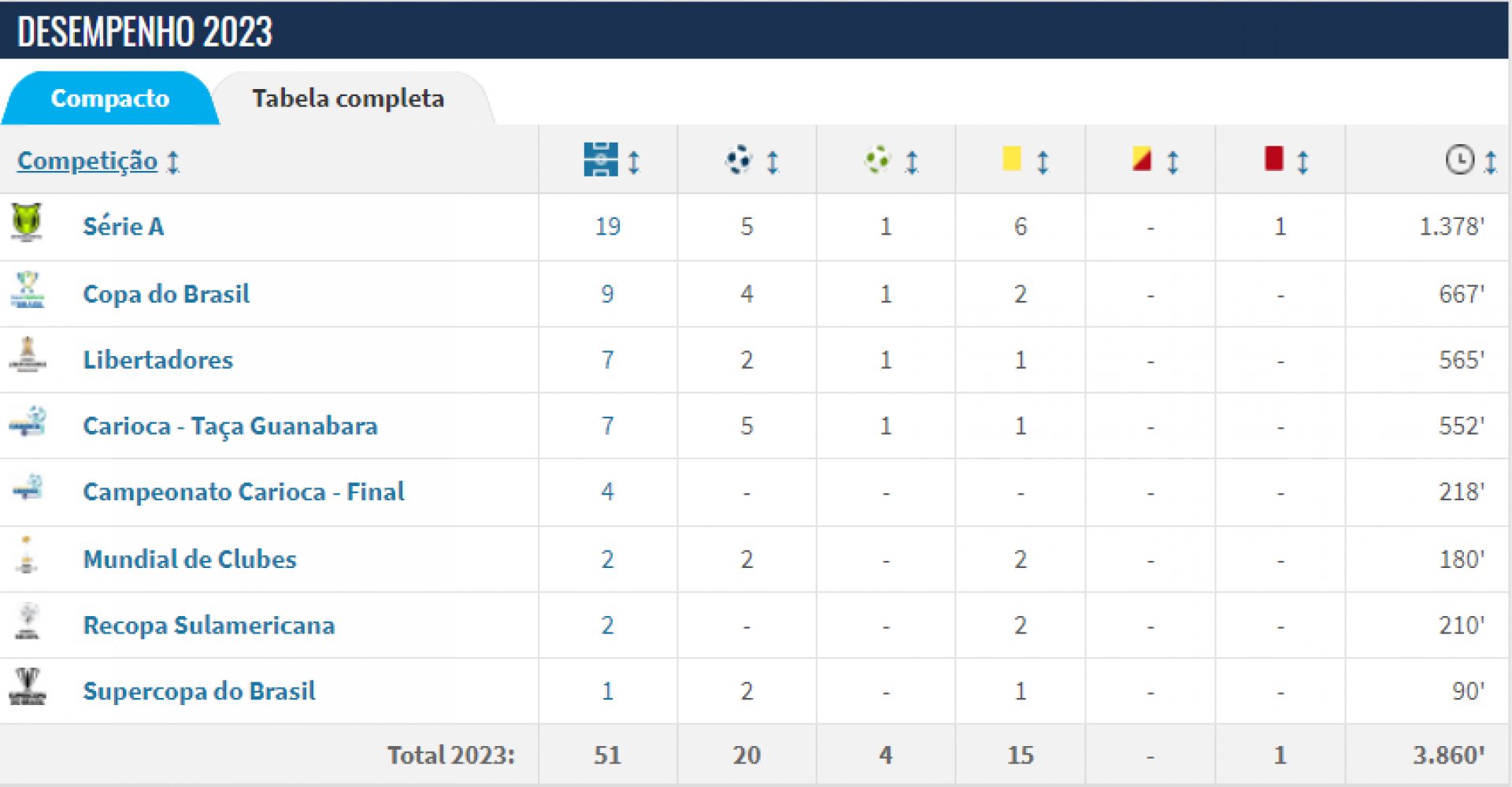Click the 19 matches value for Série A

[x=607, y=227]
